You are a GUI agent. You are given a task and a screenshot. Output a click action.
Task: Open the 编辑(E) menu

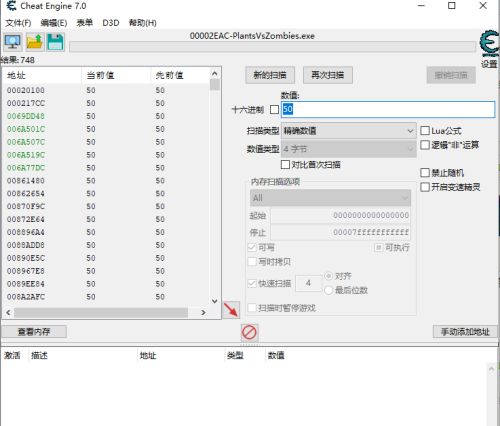point(54,23)
